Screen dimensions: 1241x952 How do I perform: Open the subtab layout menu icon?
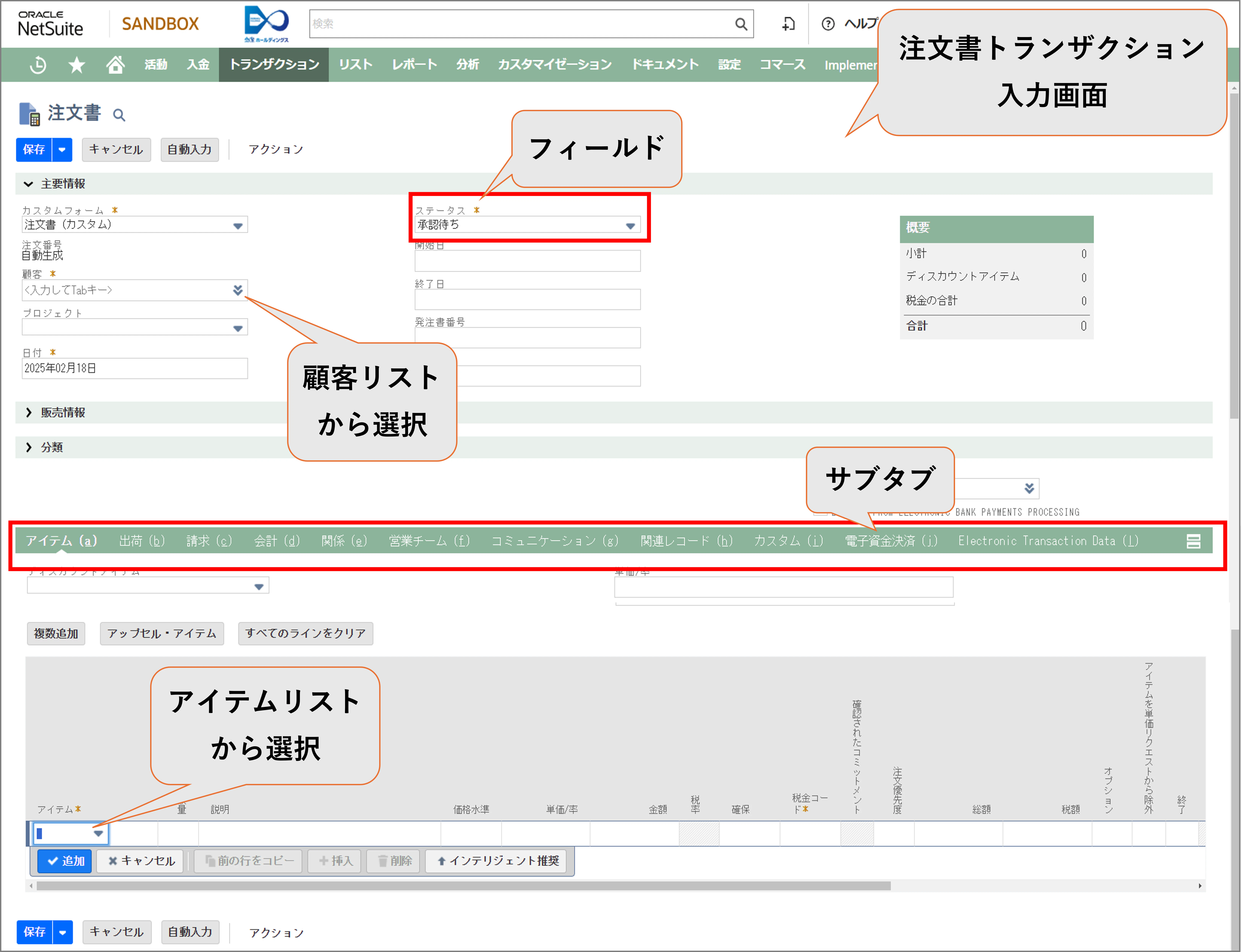pyautogui.click(x=1193, y=541)
